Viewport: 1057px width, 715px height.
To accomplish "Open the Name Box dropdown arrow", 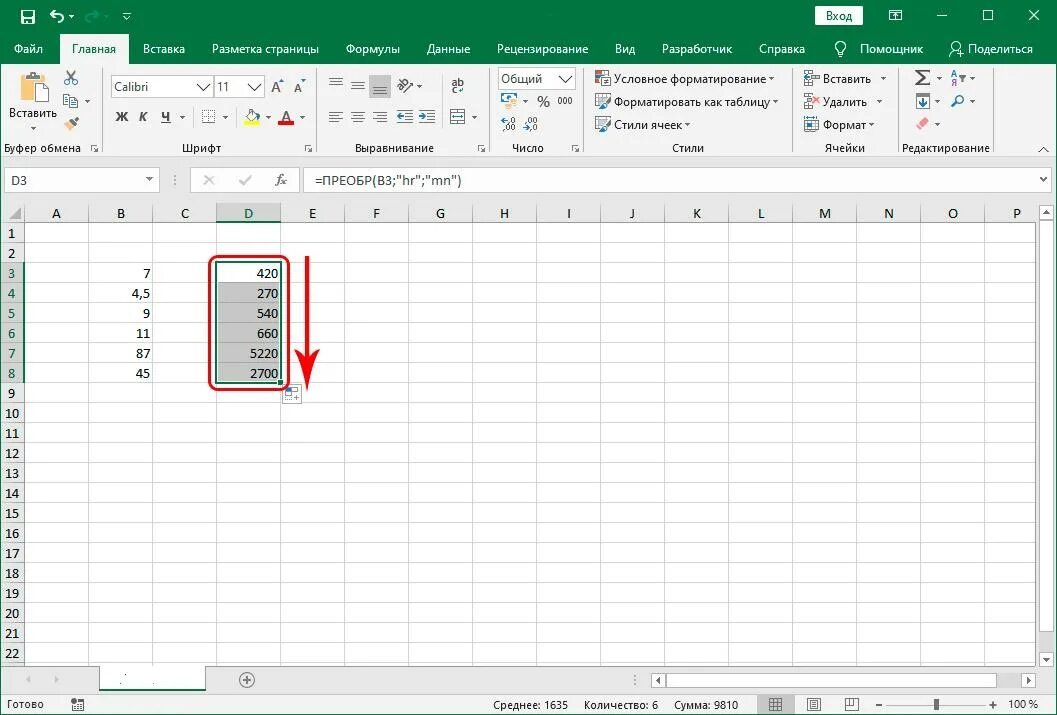I will pos(149,180).
